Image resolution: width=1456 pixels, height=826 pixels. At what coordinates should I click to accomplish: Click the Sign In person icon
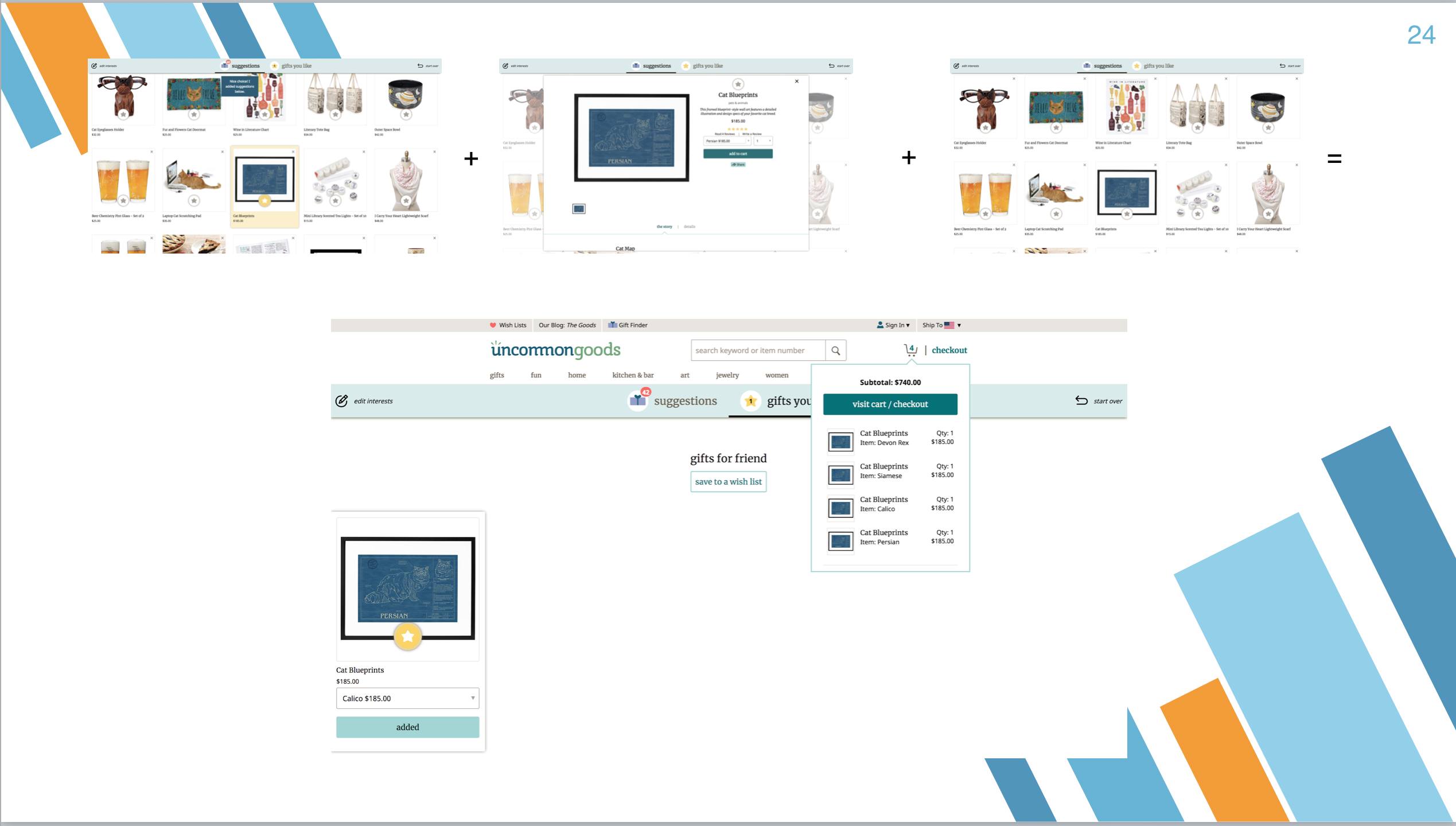pyautogui.click(x=880, y=325)
